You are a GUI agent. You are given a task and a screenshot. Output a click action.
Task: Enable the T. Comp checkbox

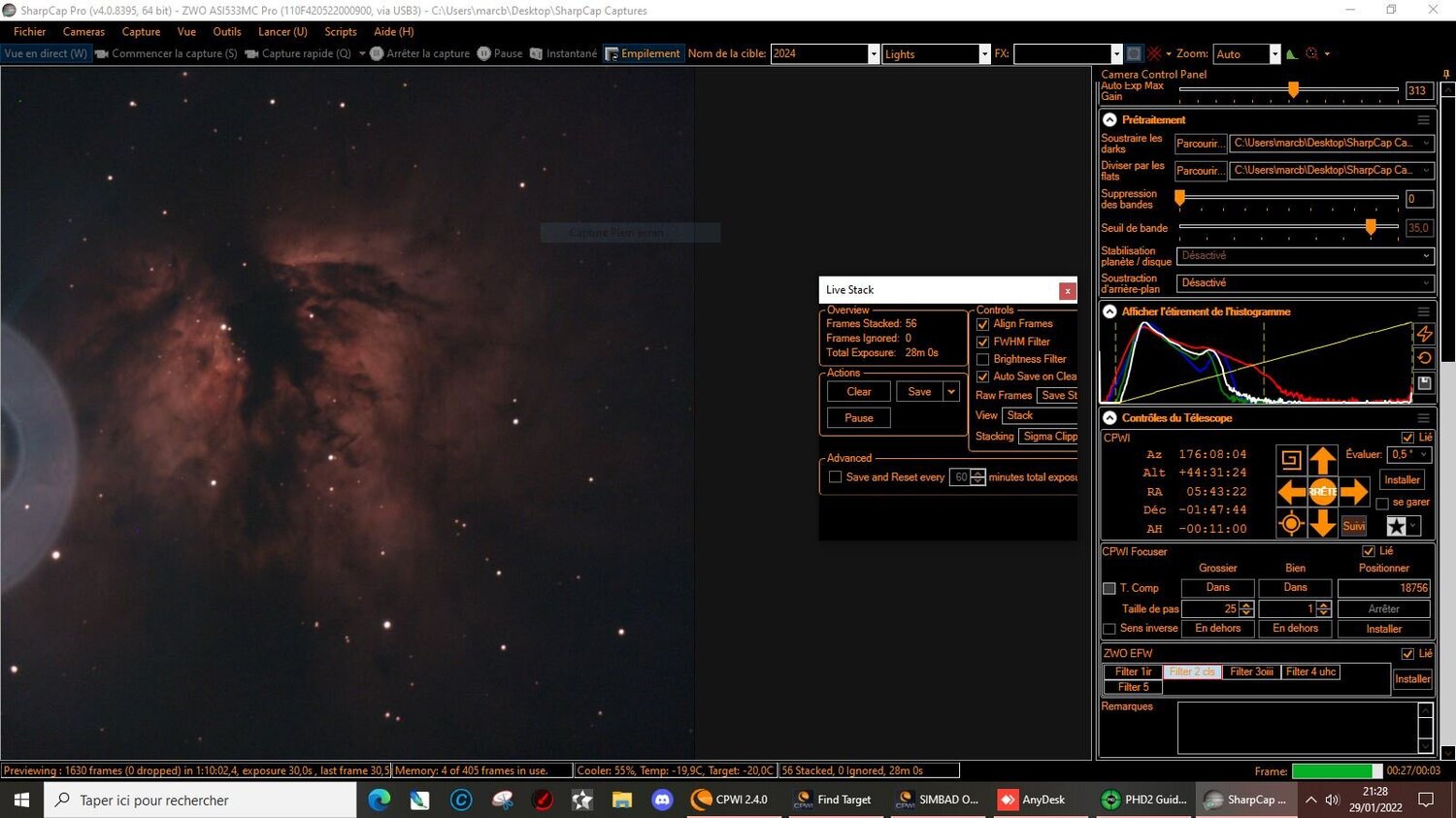coord(1109,588)
